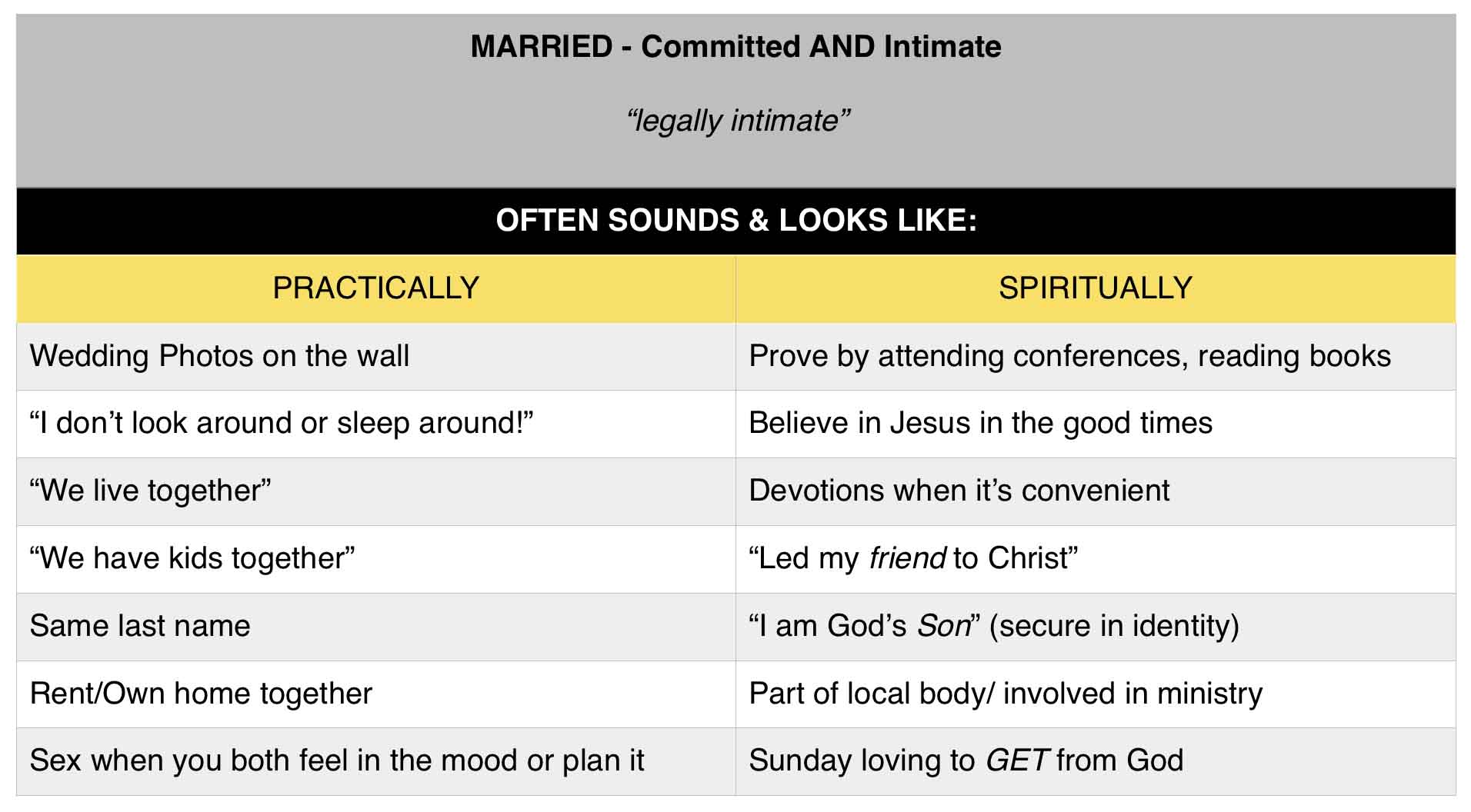Viewport: 1471px width, 812px height.
Task: Click the Wedding Photos on the wall cell
Action: coord(376,356)
